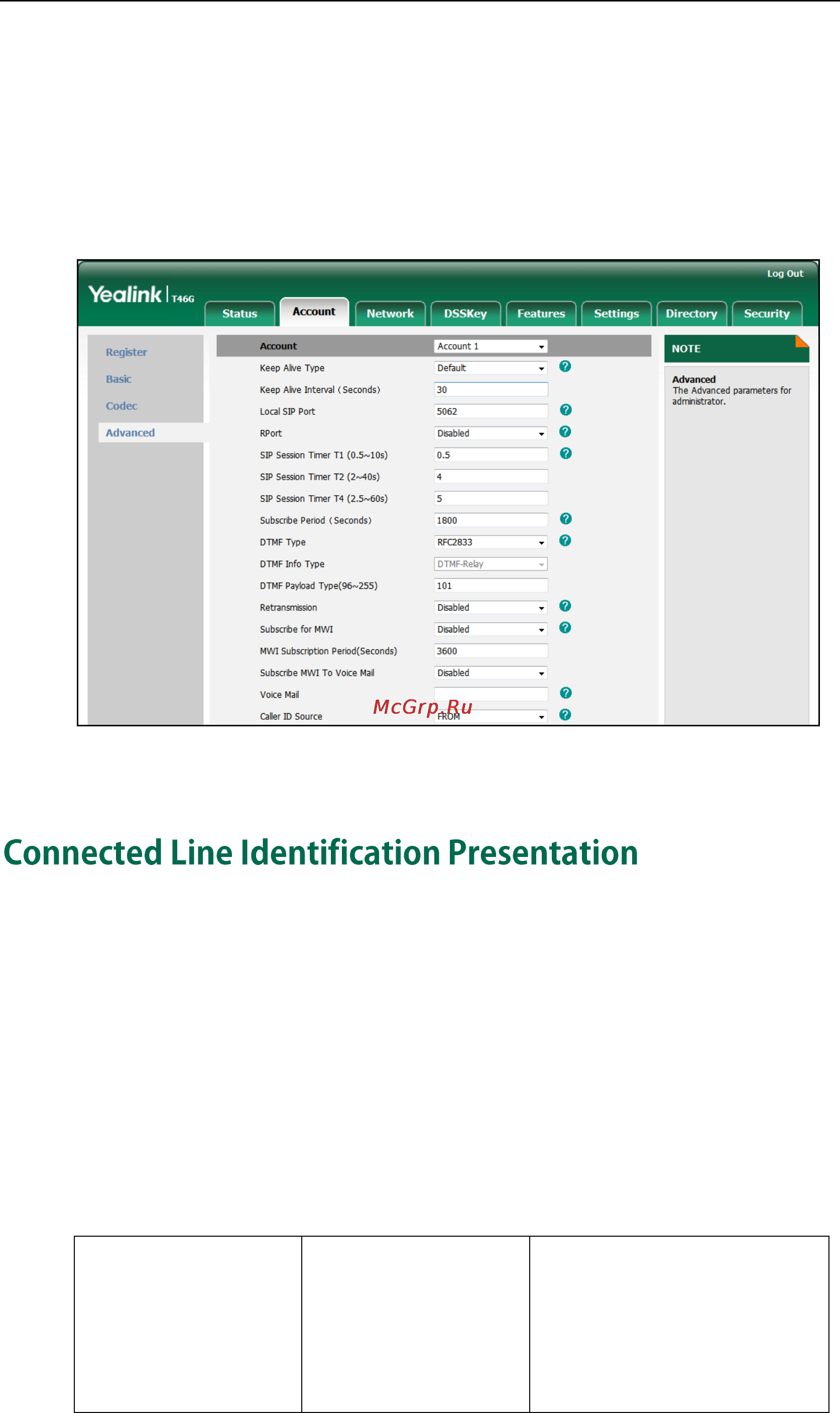Screen dimensions: 840x1413
Task: Click the Local SIP Port input field
Action: click(x=491, y=411)
